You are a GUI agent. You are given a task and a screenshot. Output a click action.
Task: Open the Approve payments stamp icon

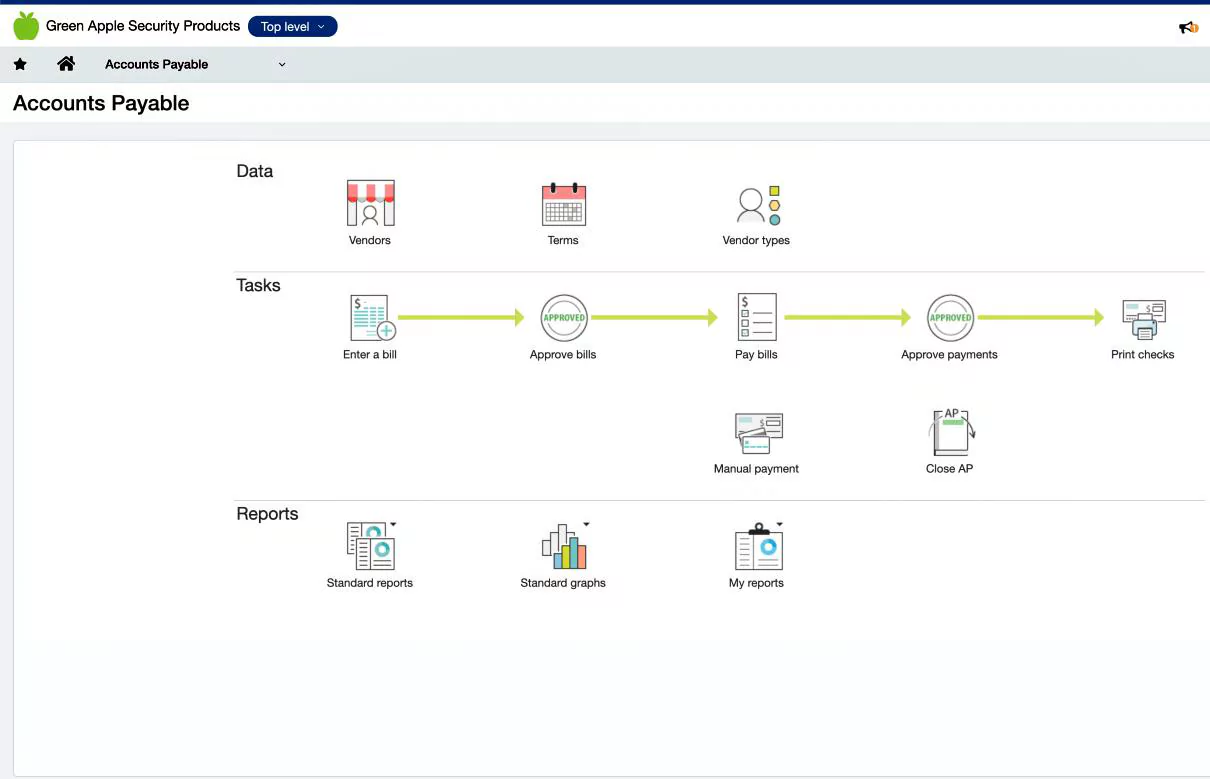pos(949,318)
